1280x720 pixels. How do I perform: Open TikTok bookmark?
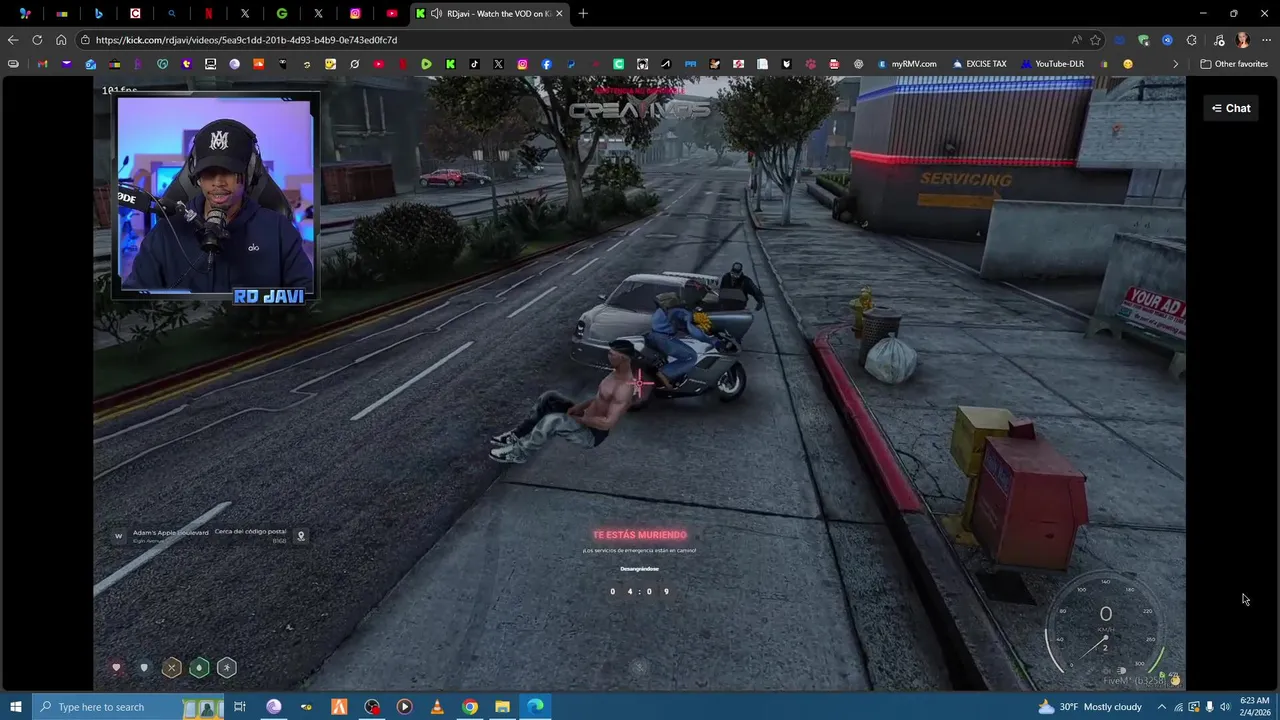tap(474, 64)
